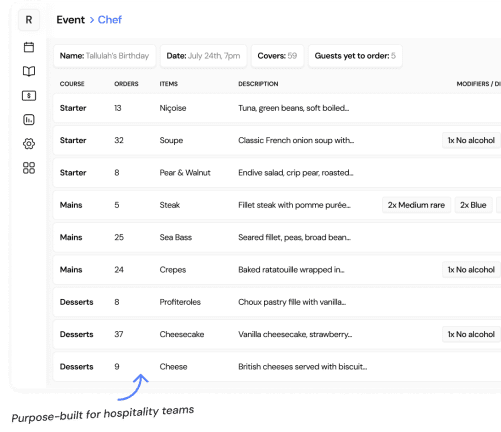501x432 pixels.
Task: Open the calendar icon in sidebar
Action: pos(29,47)
